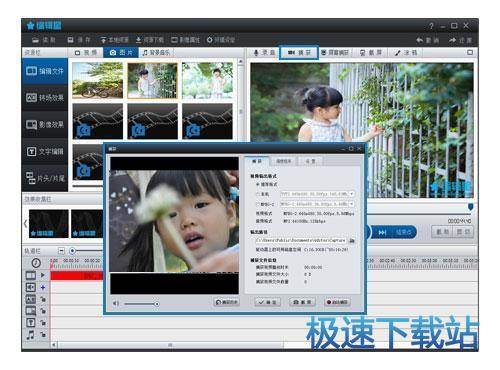Open Image Effects in left sidebar
Viewport: 500px width, 370px height.
pos(45,124)
